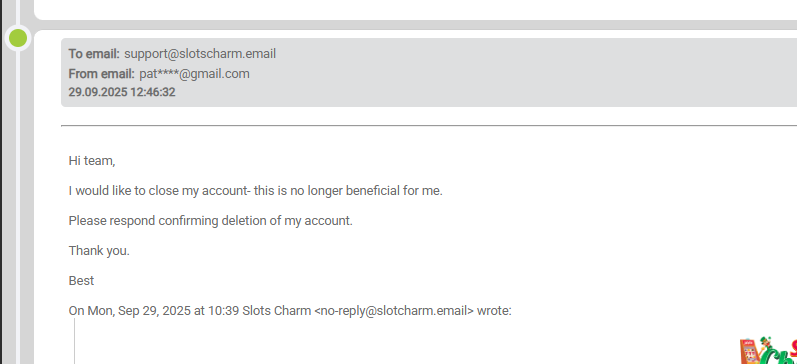797x364 pixels.
Task: Click the "Please respond confirming deletion" line
Action: pos(210,221)
